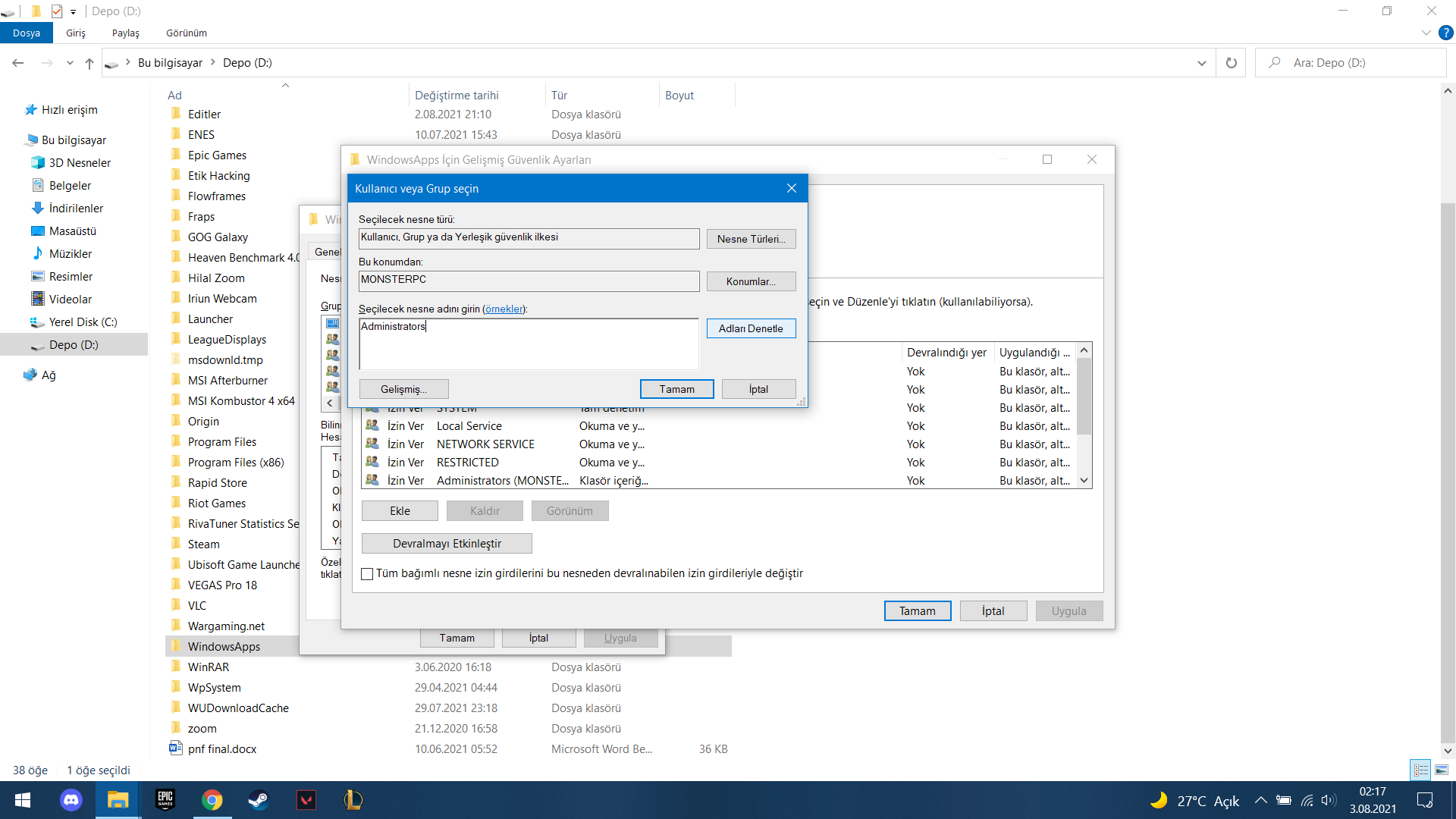1456x819 pixels.
Task: Open the Görünüm ribbon tab
Action: pyautogui.click(x=187, y=33)
